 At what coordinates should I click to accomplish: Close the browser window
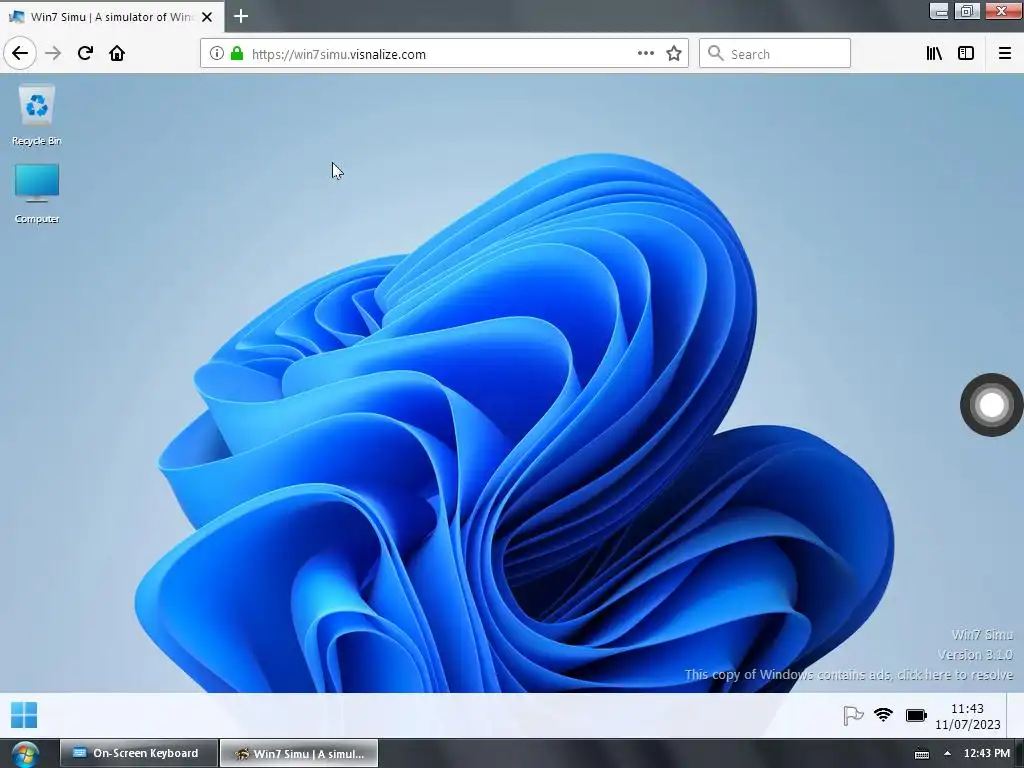tap(1002, 11)
